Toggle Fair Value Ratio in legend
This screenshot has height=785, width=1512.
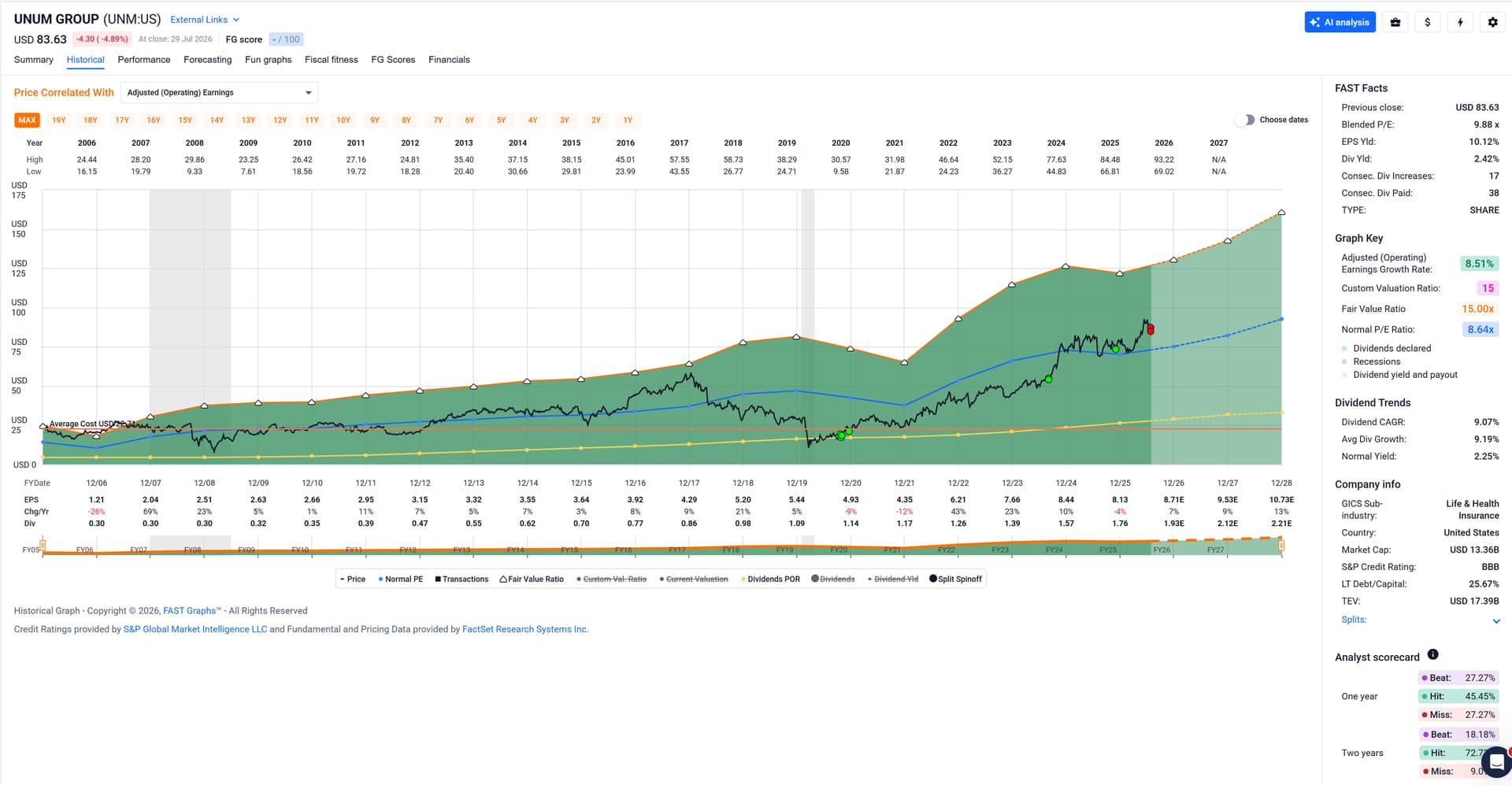[532, 579]
